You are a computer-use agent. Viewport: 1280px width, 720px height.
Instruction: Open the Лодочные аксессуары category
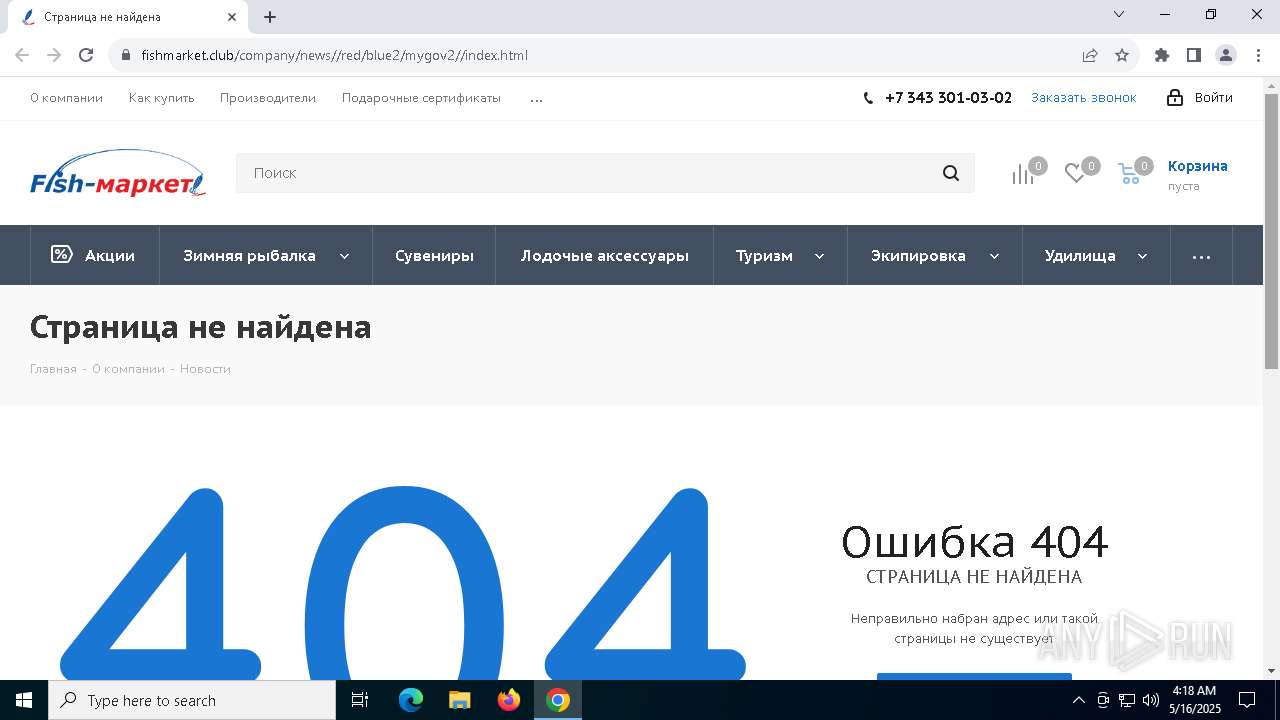pos(604,255)
